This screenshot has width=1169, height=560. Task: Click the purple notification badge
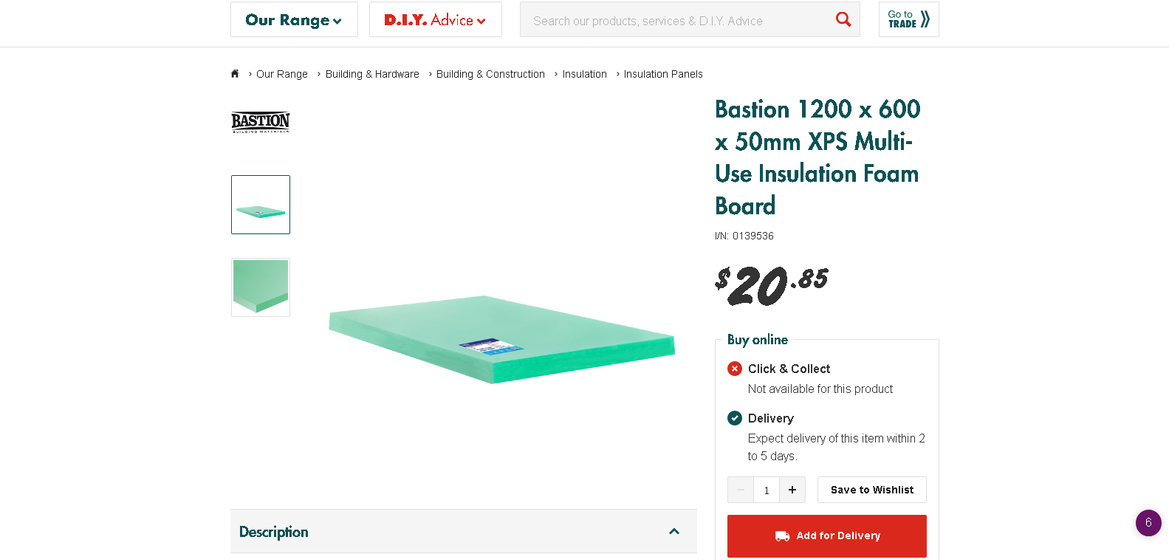[1148, 523]
